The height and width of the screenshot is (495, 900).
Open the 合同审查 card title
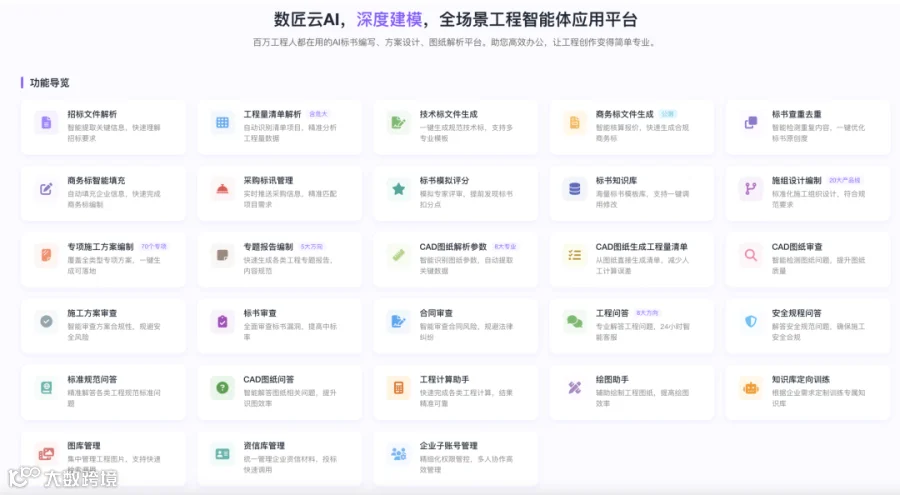point(436,313)
